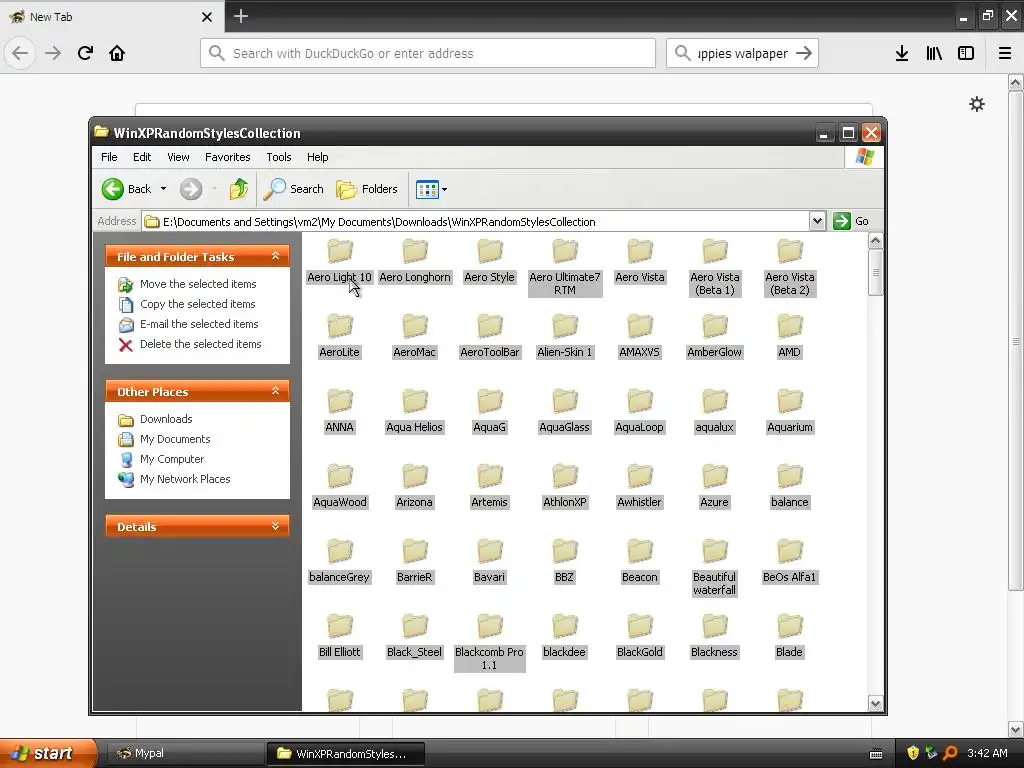Go to browser home page
1024x768 pixels.
click(117, 53)
